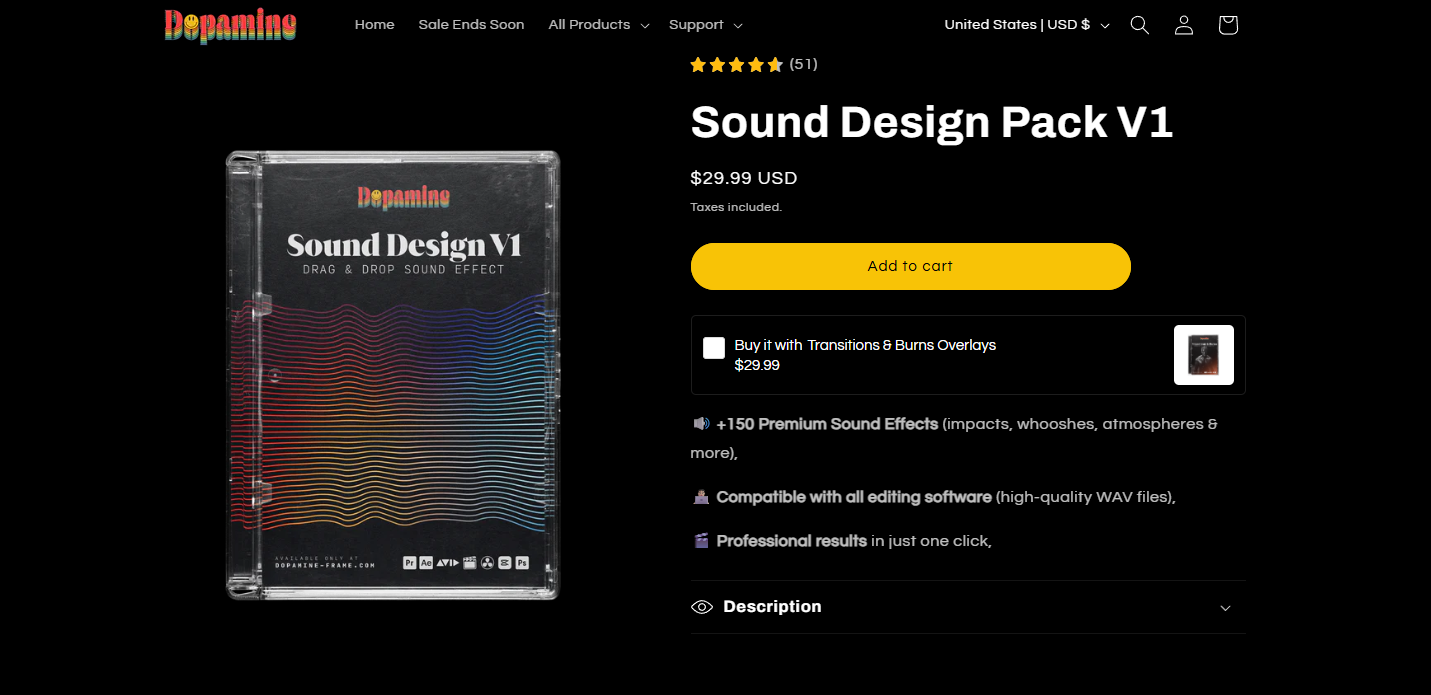Open the search magnifier icon
This screenshot has width=1431, height=695.
click(1139, 25)
